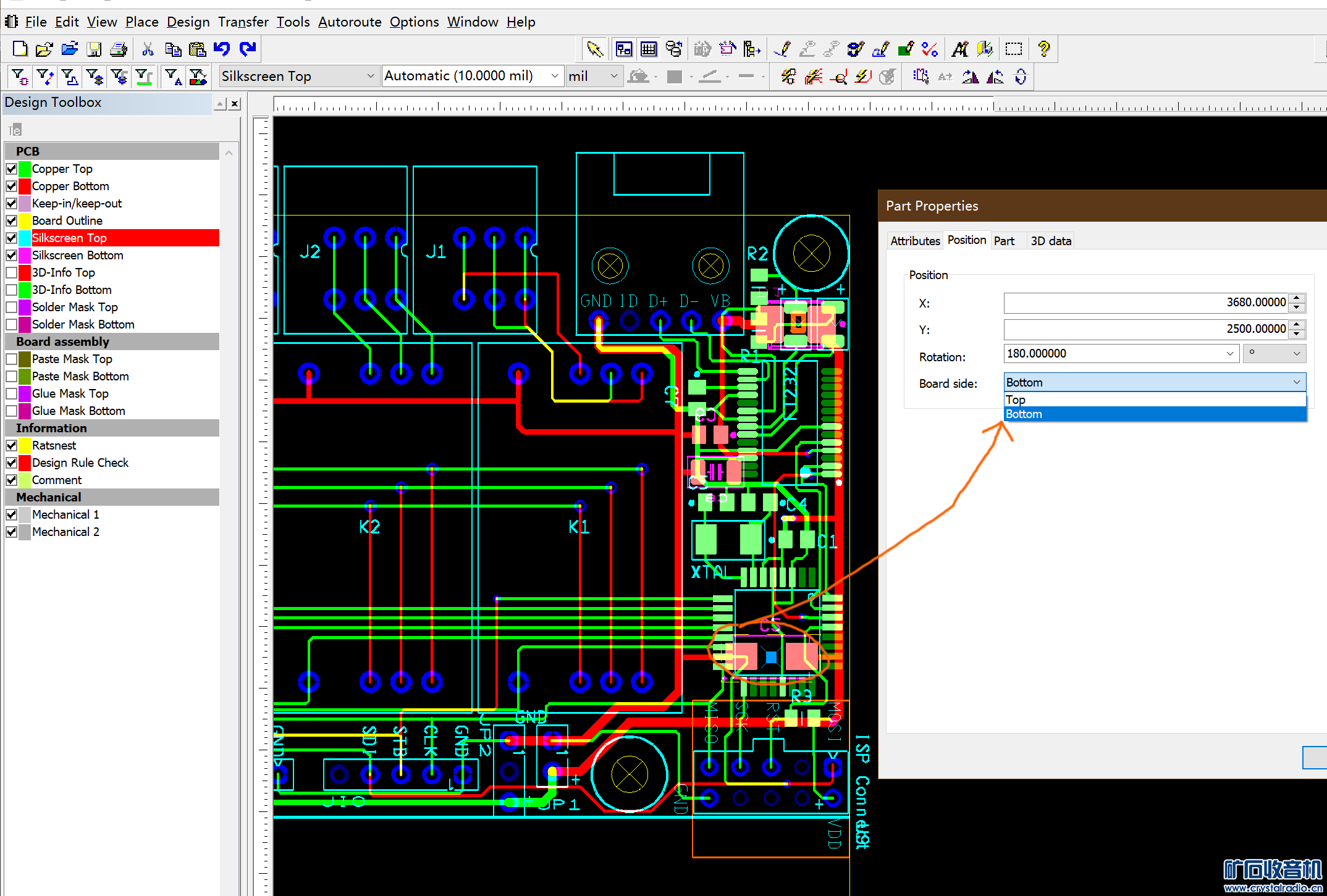Viewport: 1327px width, 896px height.
Task: Click the Copper Bottom red color swatch
Action: tap(25, 186)
